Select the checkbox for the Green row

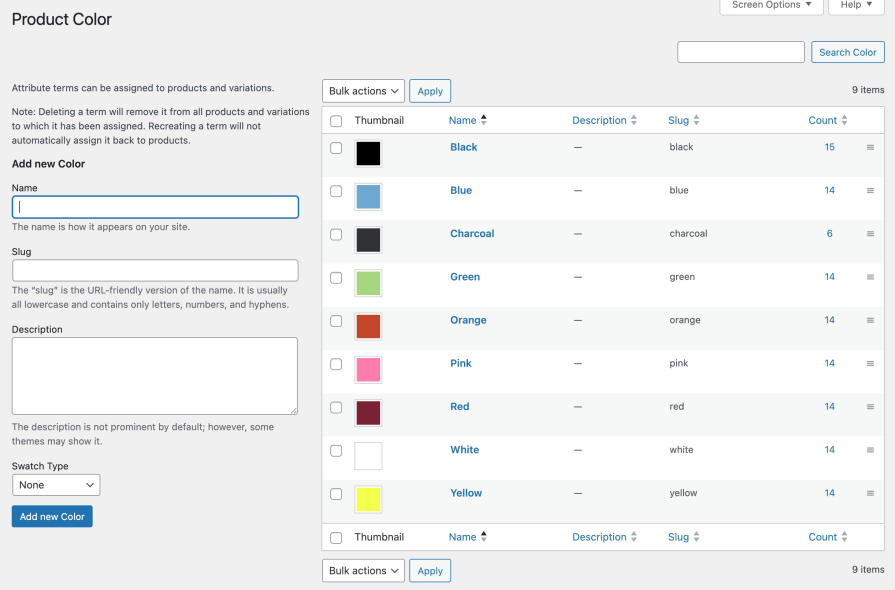tap(336, 278)
